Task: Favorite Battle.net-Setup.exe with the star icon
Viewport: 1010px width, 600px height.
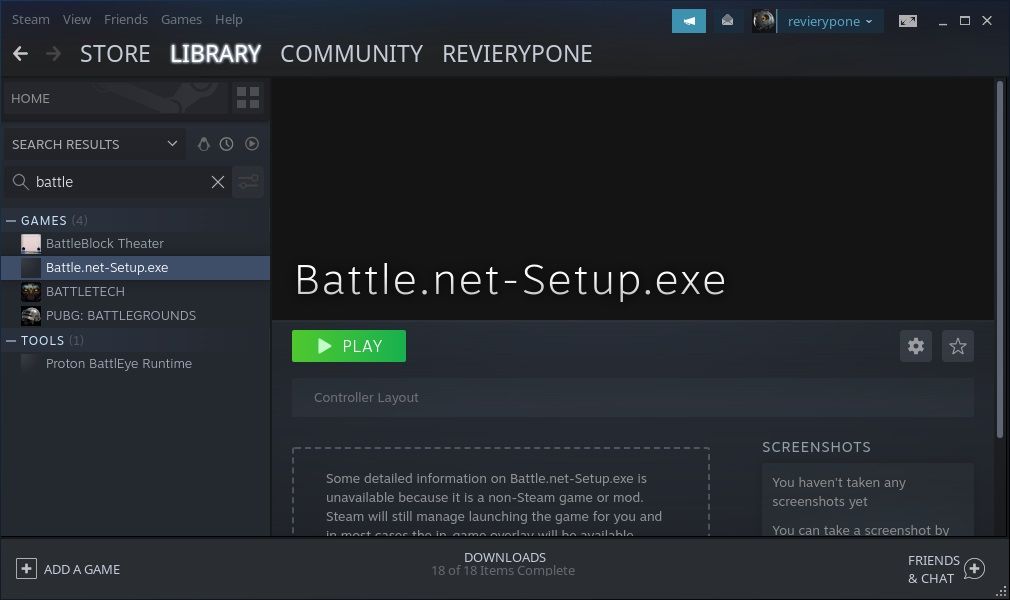Action: [957, 345]
